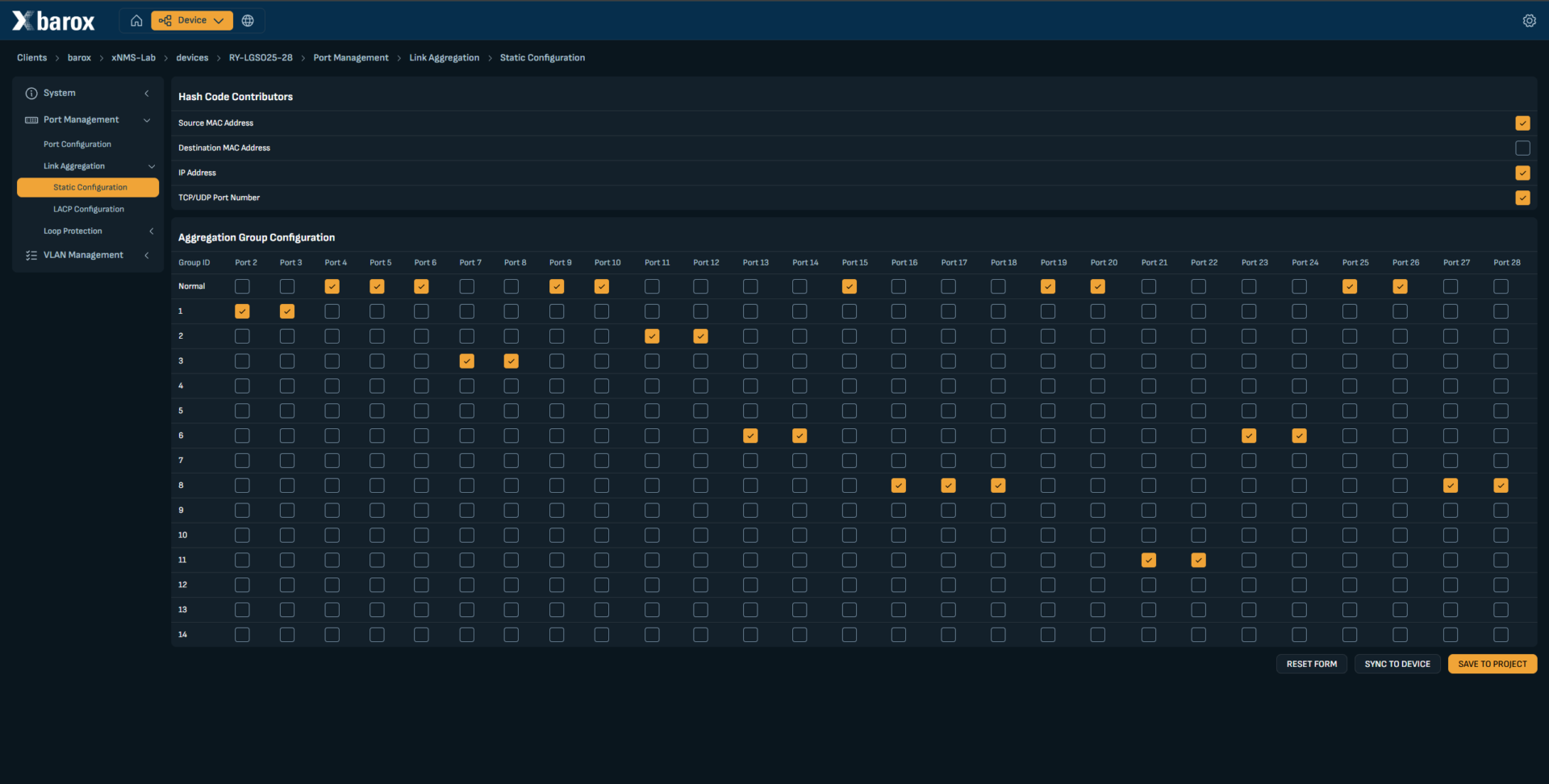
Task: Open the settings gear icon
Action: point(1529,21)
